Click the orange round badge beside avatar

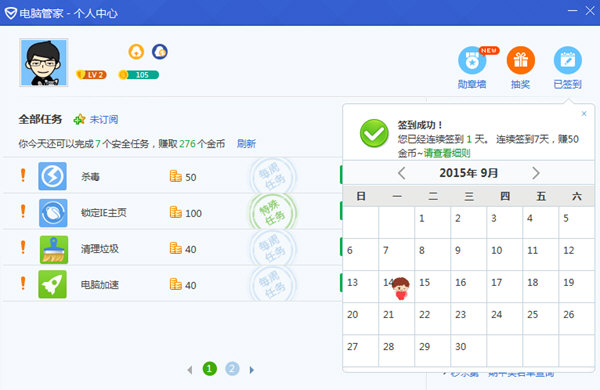point(136,52)
